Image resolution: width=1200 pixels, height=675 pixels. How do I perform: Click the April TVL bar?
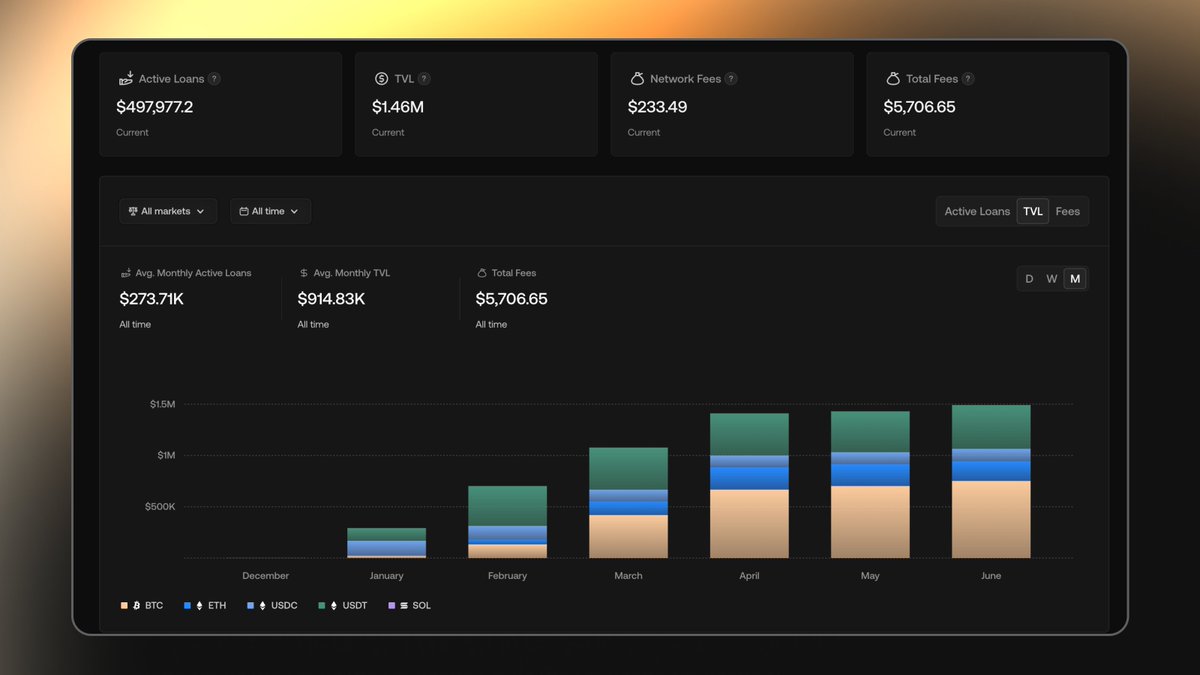point(749,486)
